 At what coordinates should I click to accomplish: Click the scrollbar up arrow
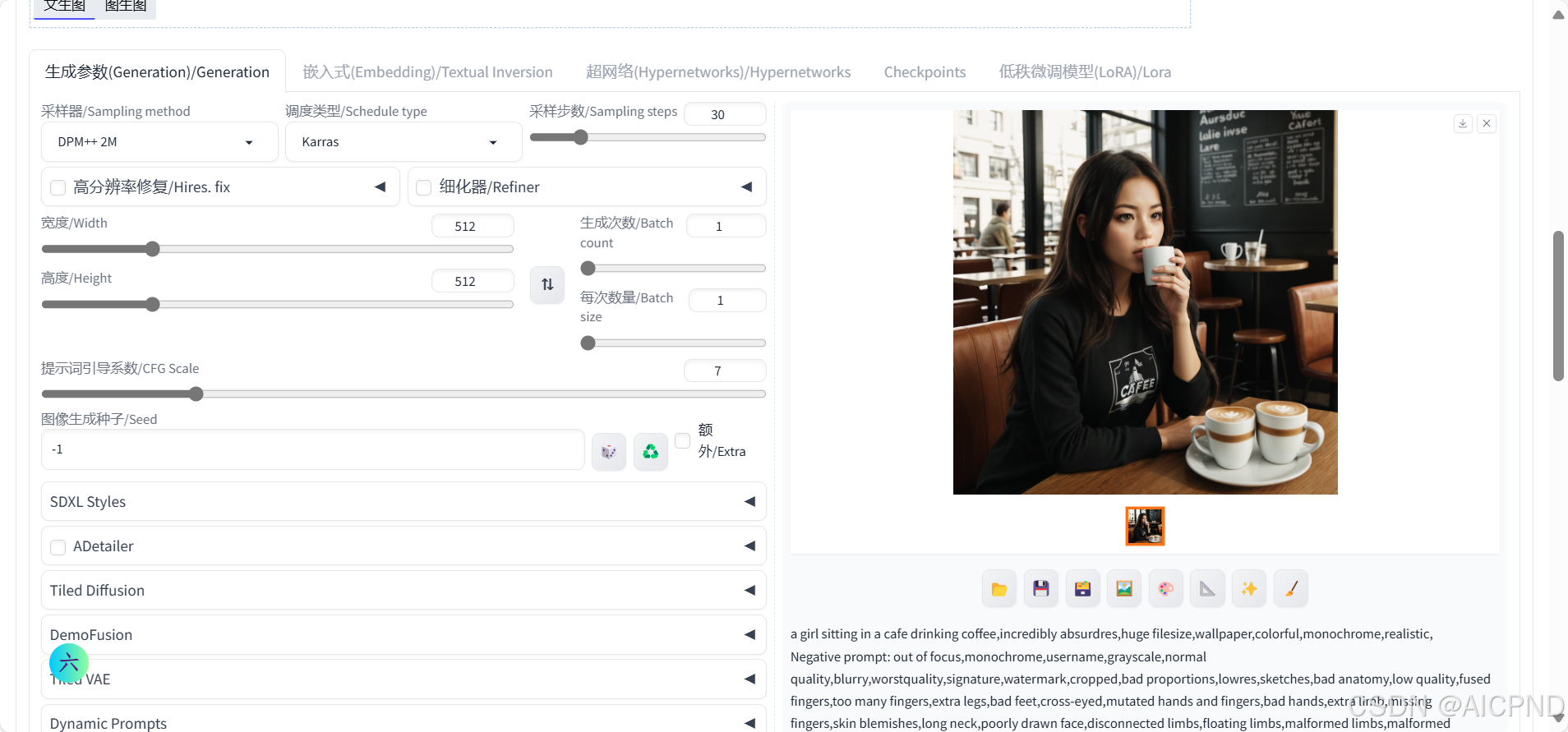(1558, 15)
